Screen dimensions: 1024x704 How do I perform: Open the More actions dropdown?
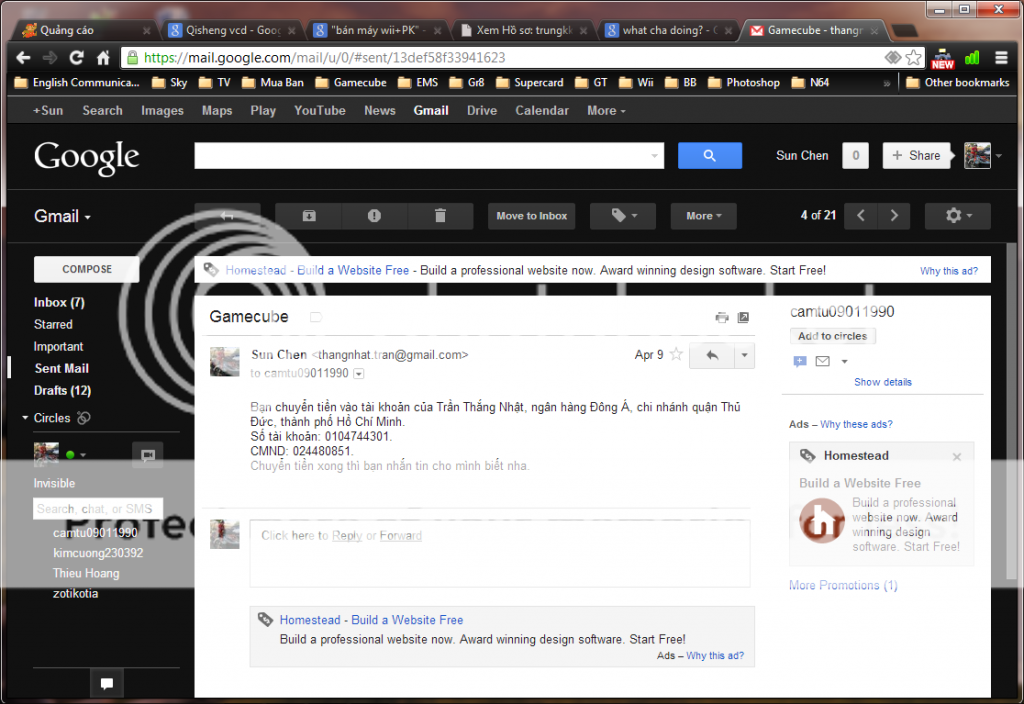pyautogui.click(x=703, y=216)
